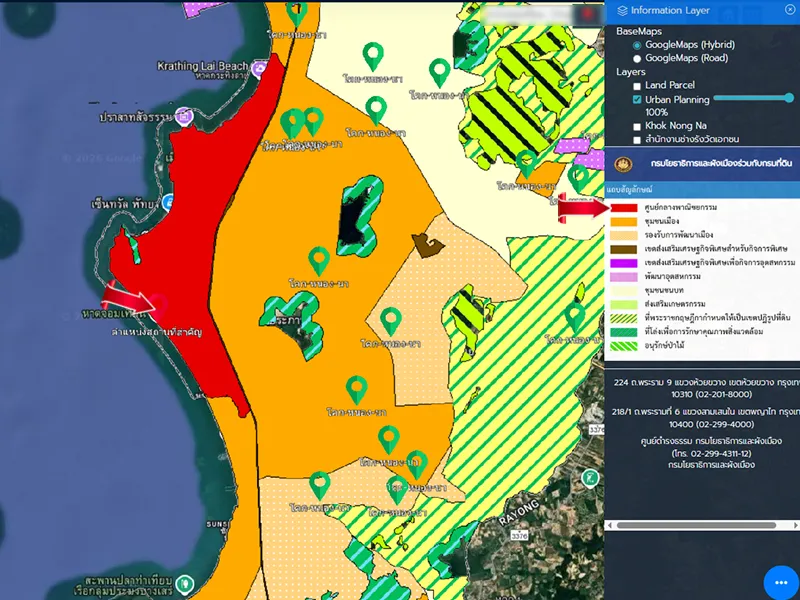Close the Information Layer panel
800x600 pixels.
pyautogui.click(x=790, y=10)
